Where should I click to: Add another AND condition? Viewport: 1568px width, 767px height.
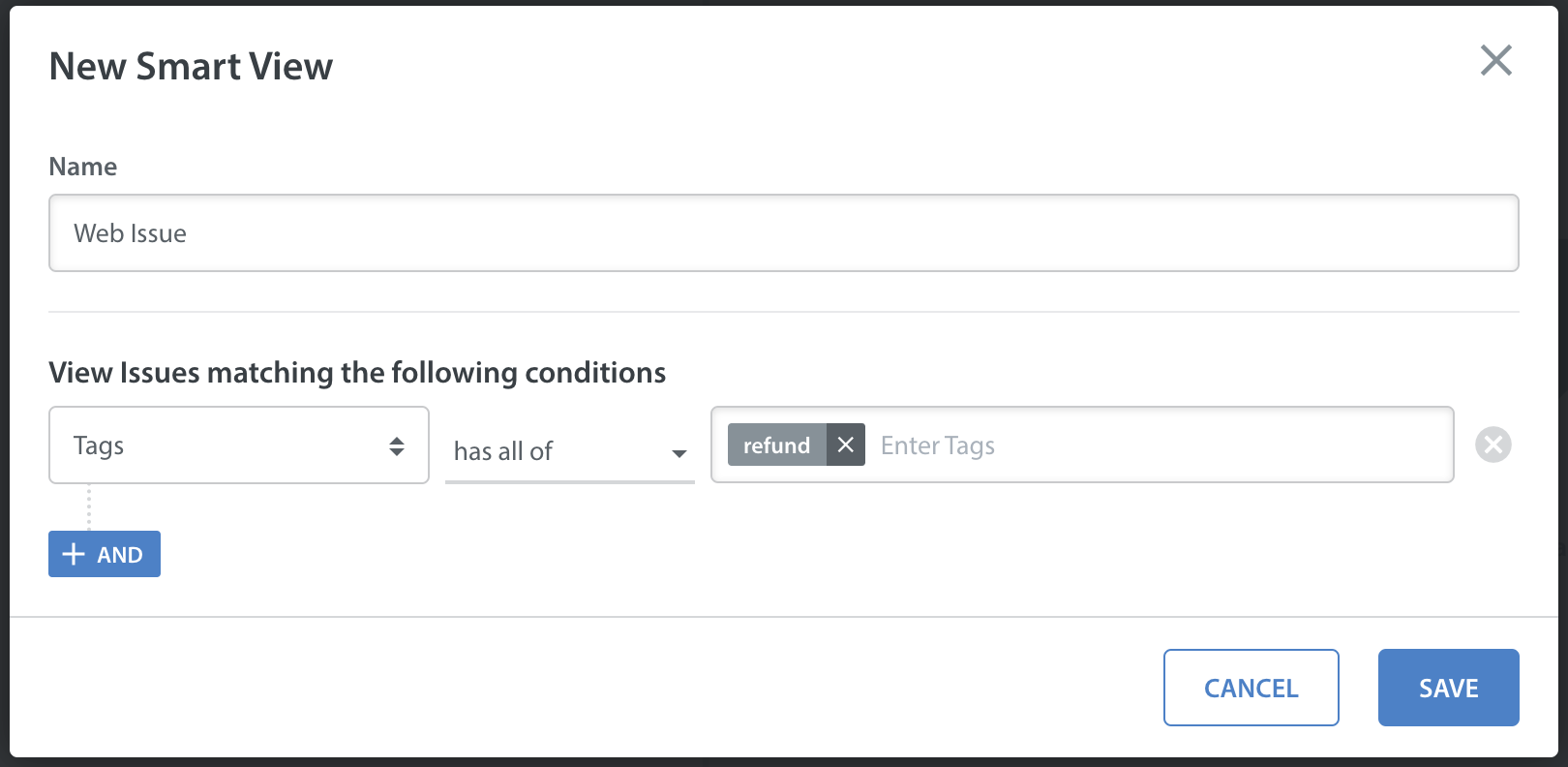(105, 554)
